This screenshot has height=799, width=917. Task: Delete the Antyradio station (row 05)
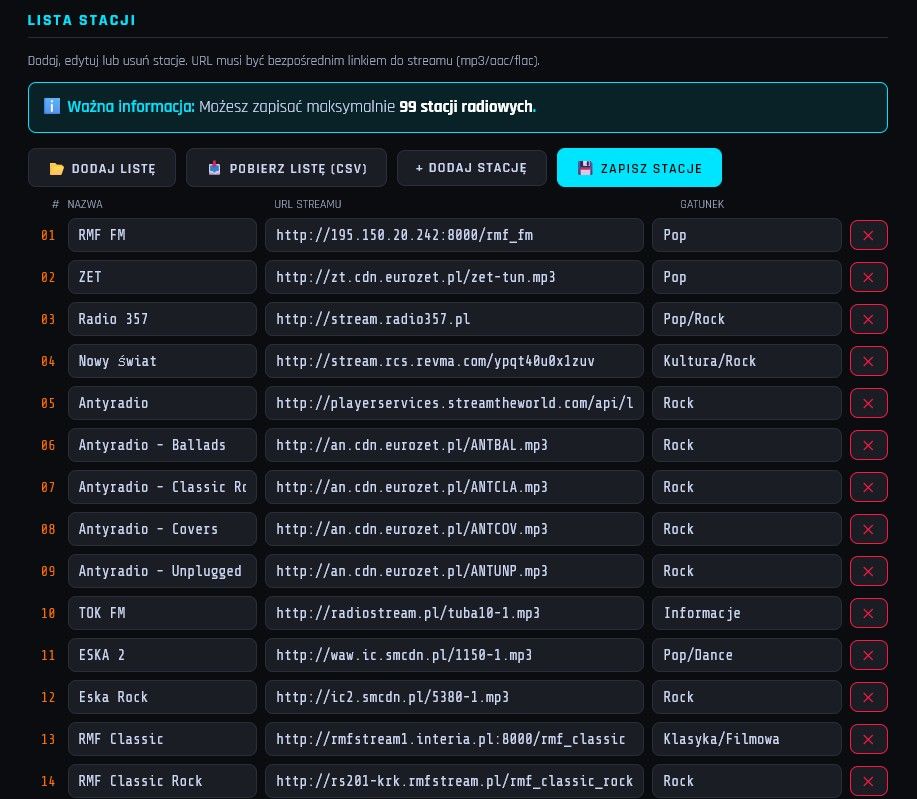868,403
